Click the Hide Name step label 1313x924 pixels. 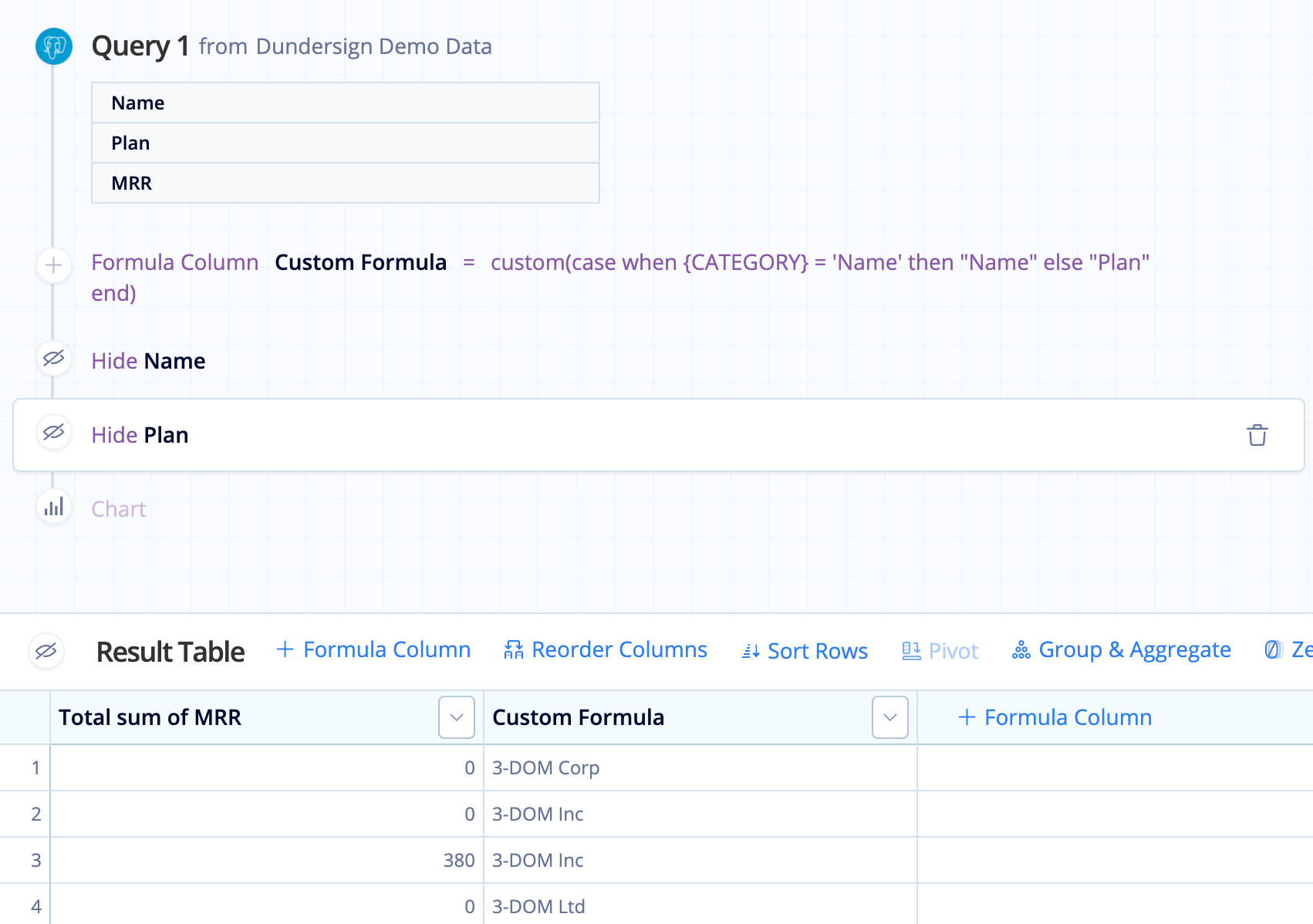pyautogui.click(x=148, y=361)
